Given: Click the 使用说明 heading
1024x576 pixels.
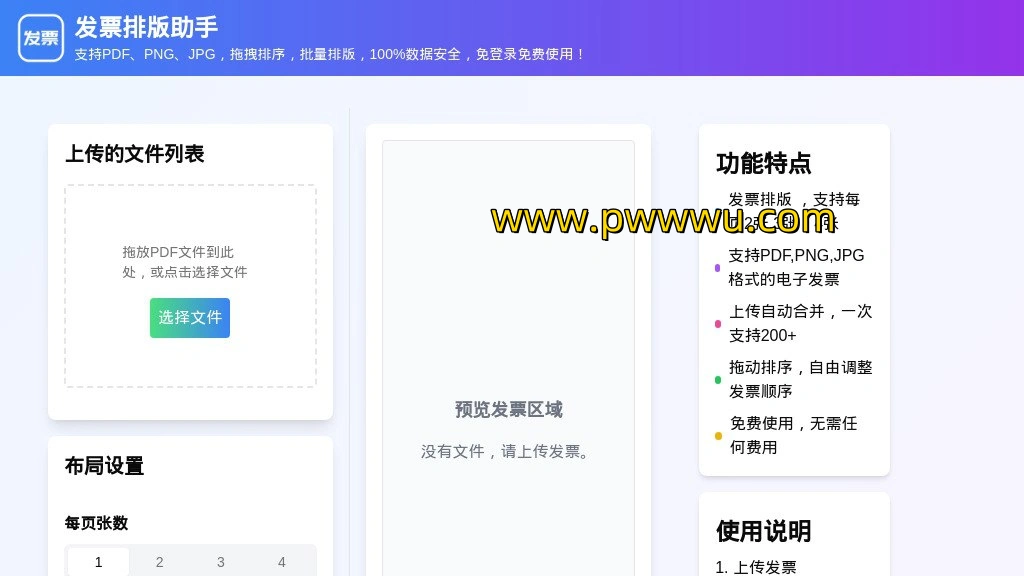Looking at the screenshot, I should coord(763,531).
